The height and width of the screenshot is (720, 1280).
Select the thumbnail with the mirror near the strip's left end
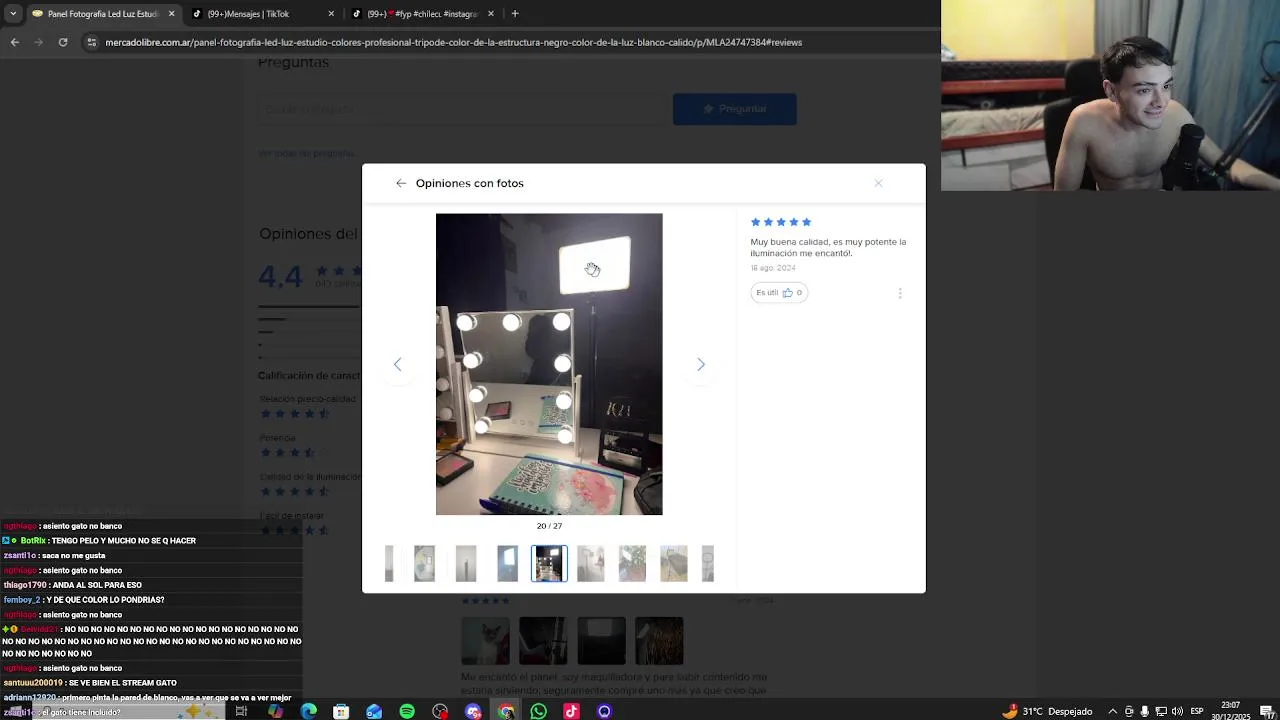coord(424,563)
